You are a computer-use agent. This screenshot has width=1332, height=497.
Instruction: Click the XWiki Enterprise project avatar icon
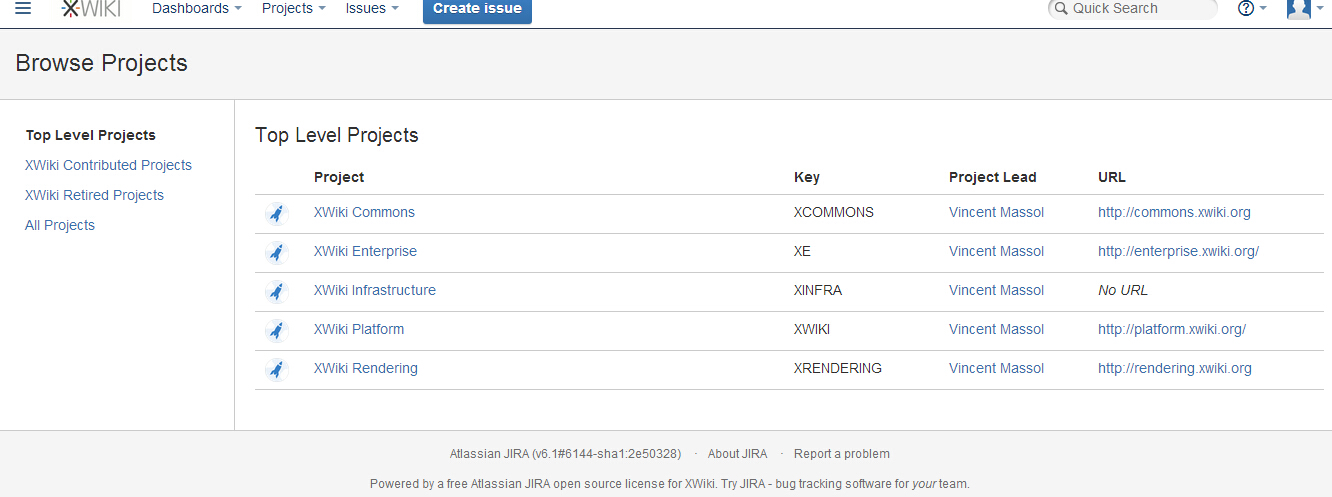point(277,252)
